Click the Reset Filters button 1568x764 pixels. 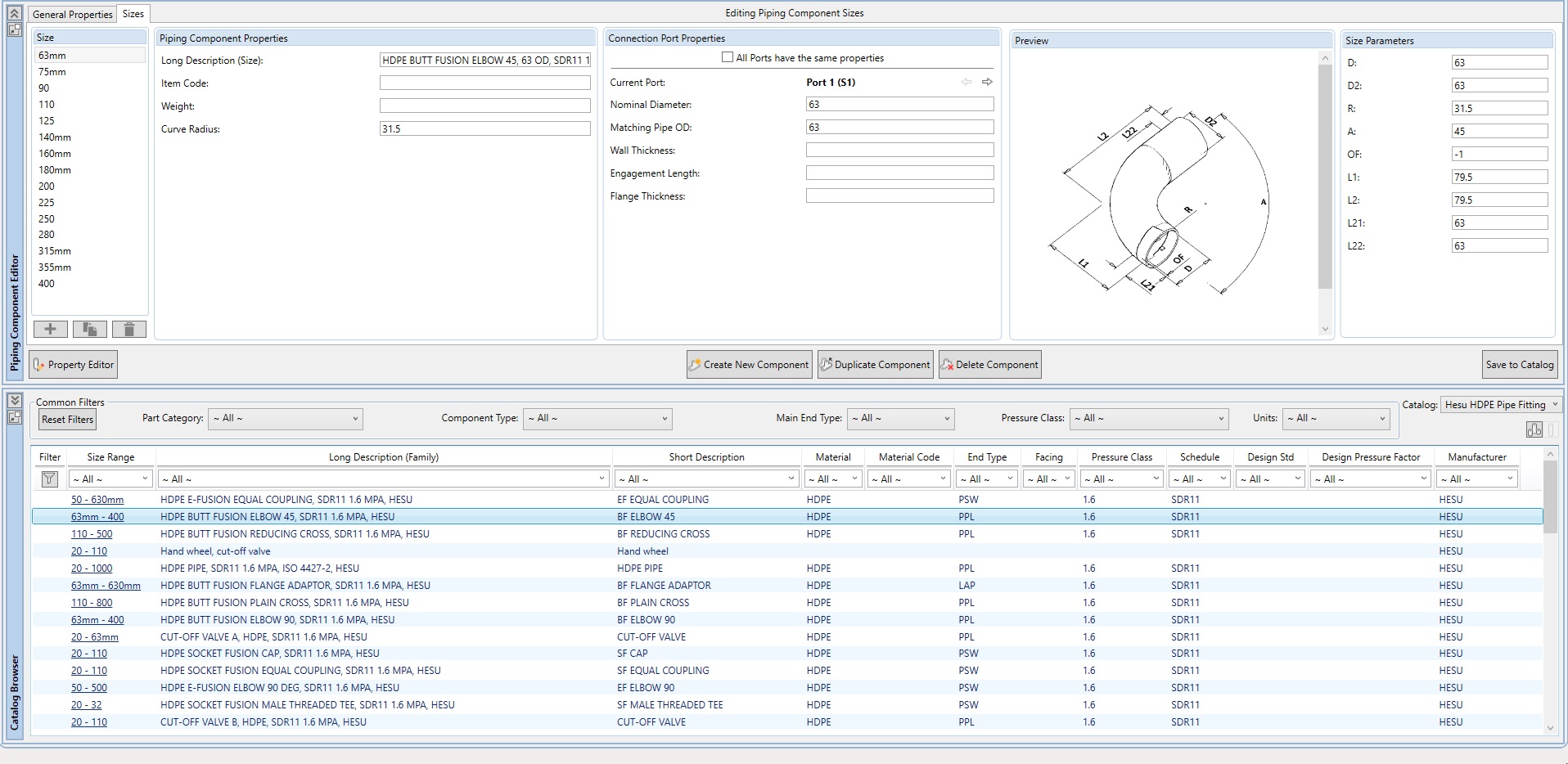(x=68, y=420)
